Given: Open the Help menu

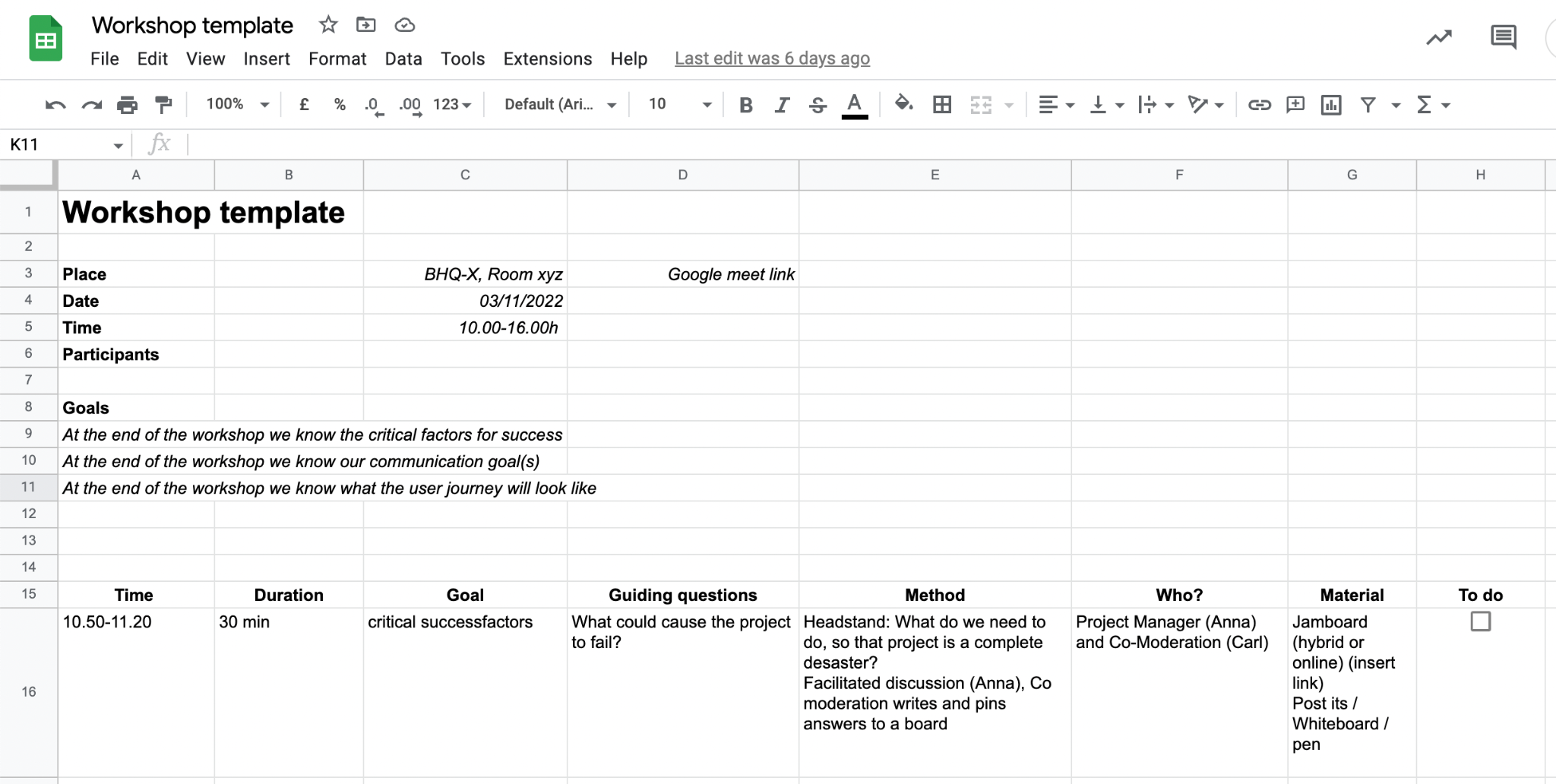Looking at the screenshot, I should pyautogui.click(x=629, y=58).
